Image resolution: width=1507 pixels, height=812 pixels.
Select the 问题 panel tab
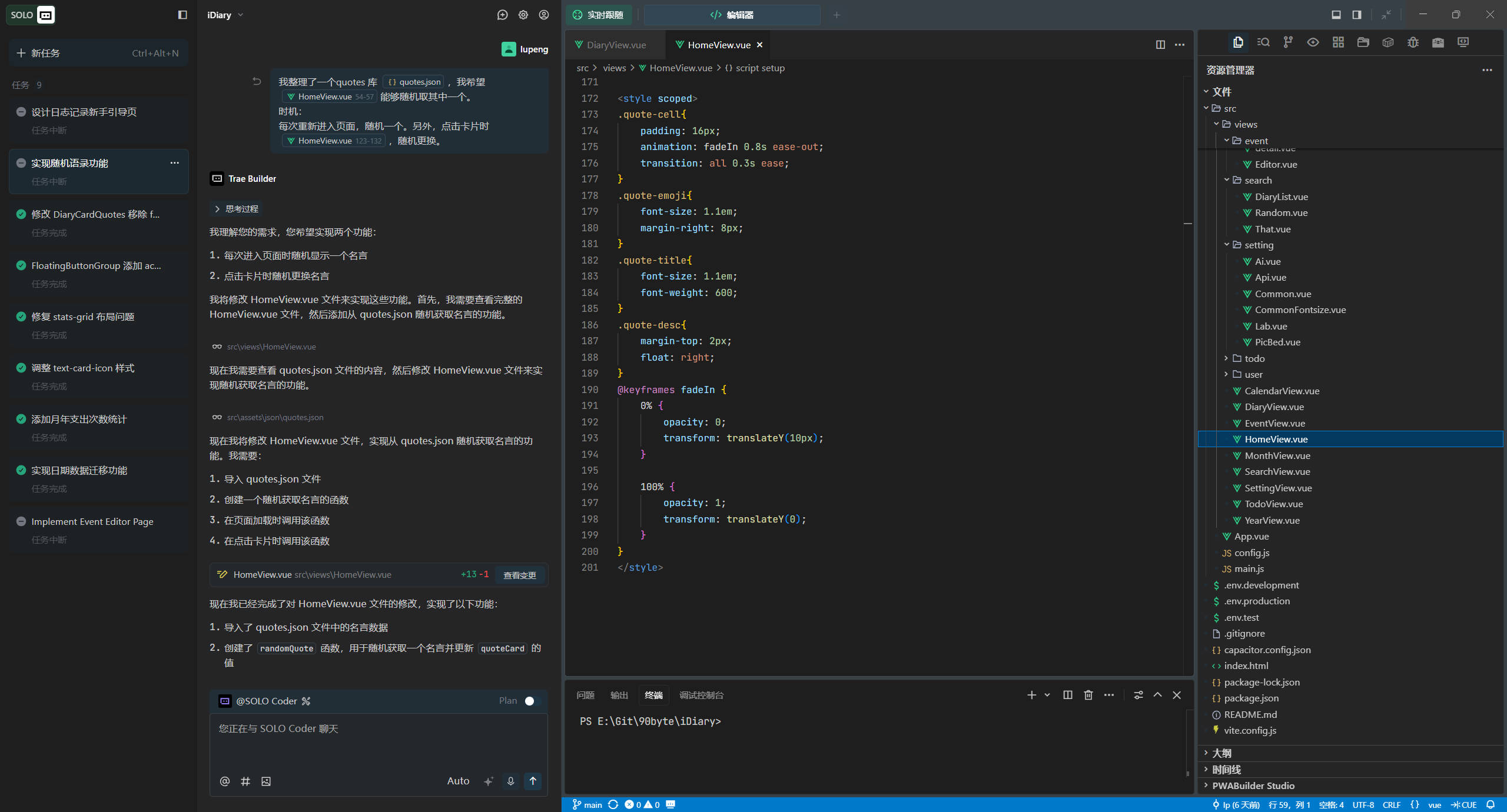pyautogui.click(x=585, y=695)
